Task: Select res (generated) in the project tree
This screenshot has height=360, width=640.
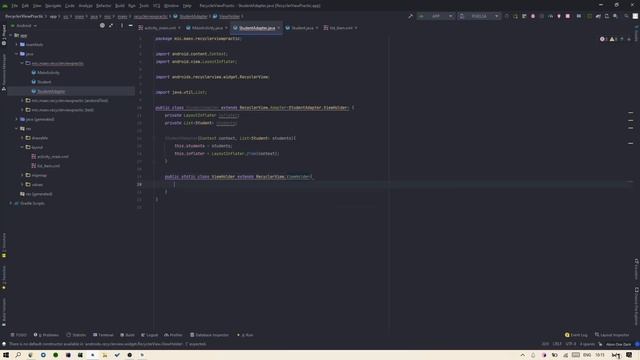Action: (x=39, y=194)
